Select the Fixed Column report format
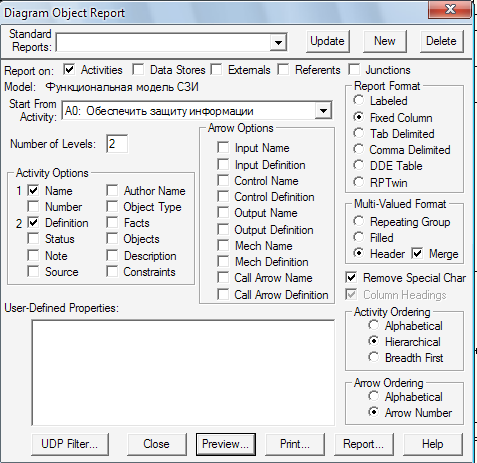The width and height of the screenshot is (477, 463). (359, 117)
